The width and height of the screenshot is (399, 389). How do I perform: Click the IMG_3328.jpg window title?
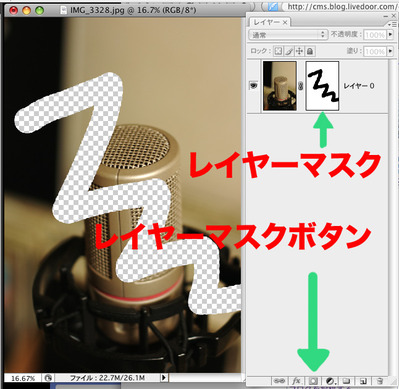pos(133,10)
